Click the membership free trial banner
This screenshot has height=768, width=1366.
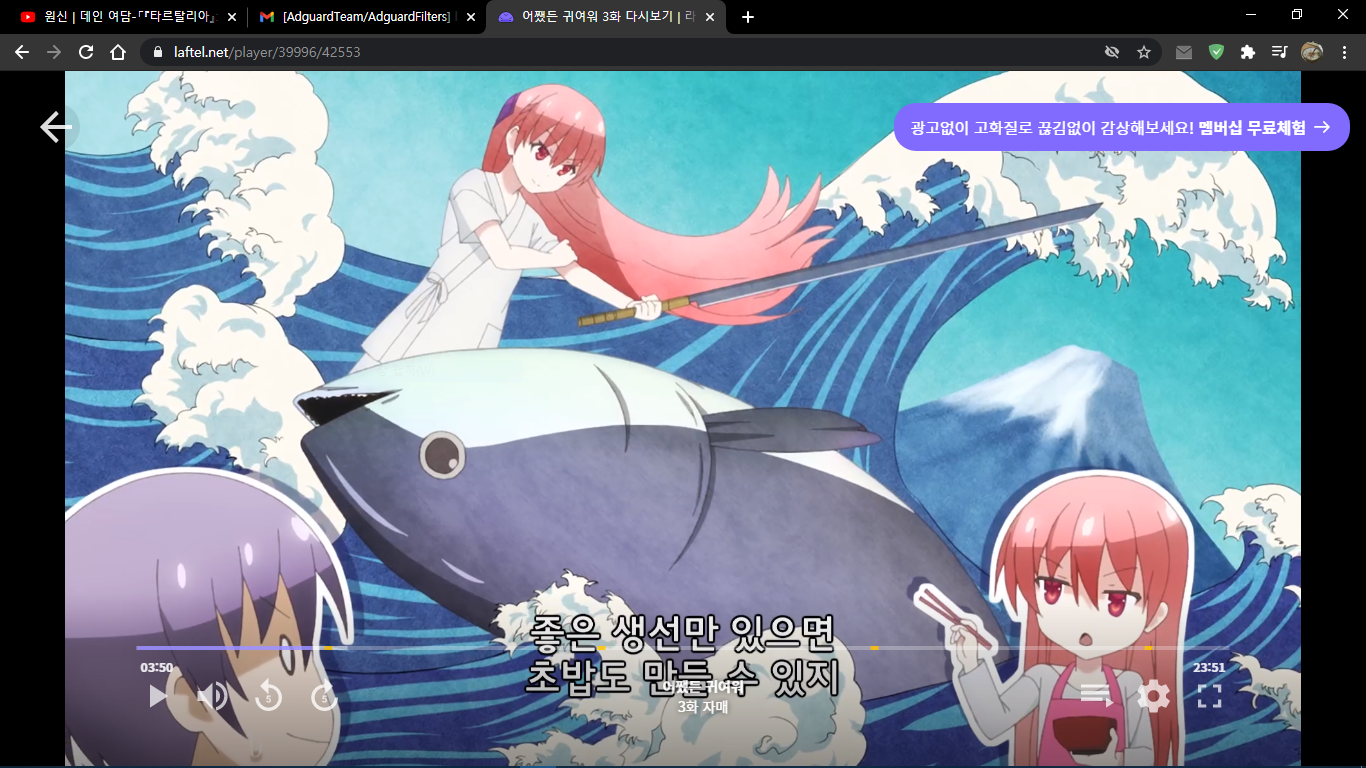(x=1121, y=127)
